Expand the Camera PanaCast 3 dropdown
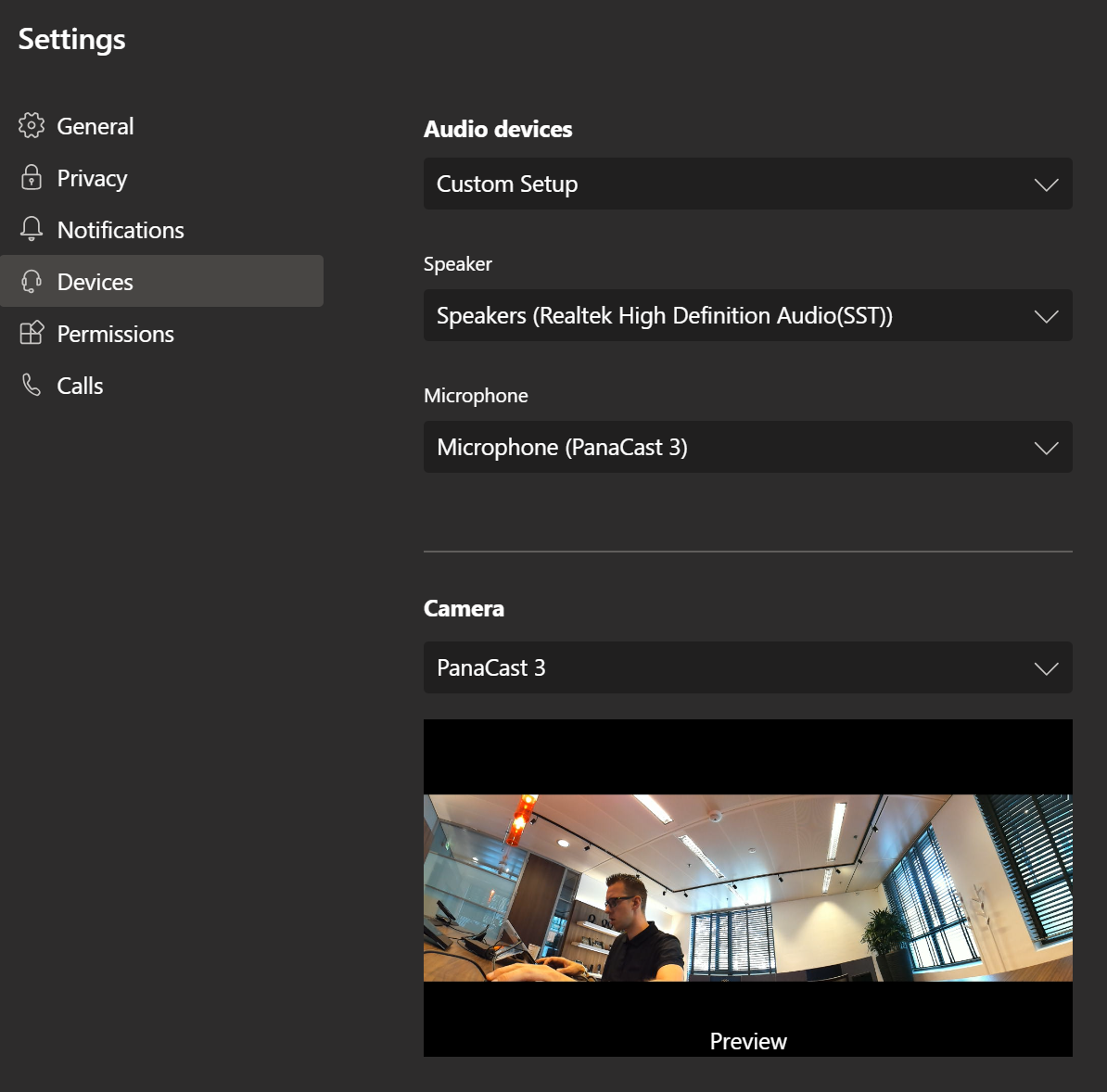 click(746, 667)
